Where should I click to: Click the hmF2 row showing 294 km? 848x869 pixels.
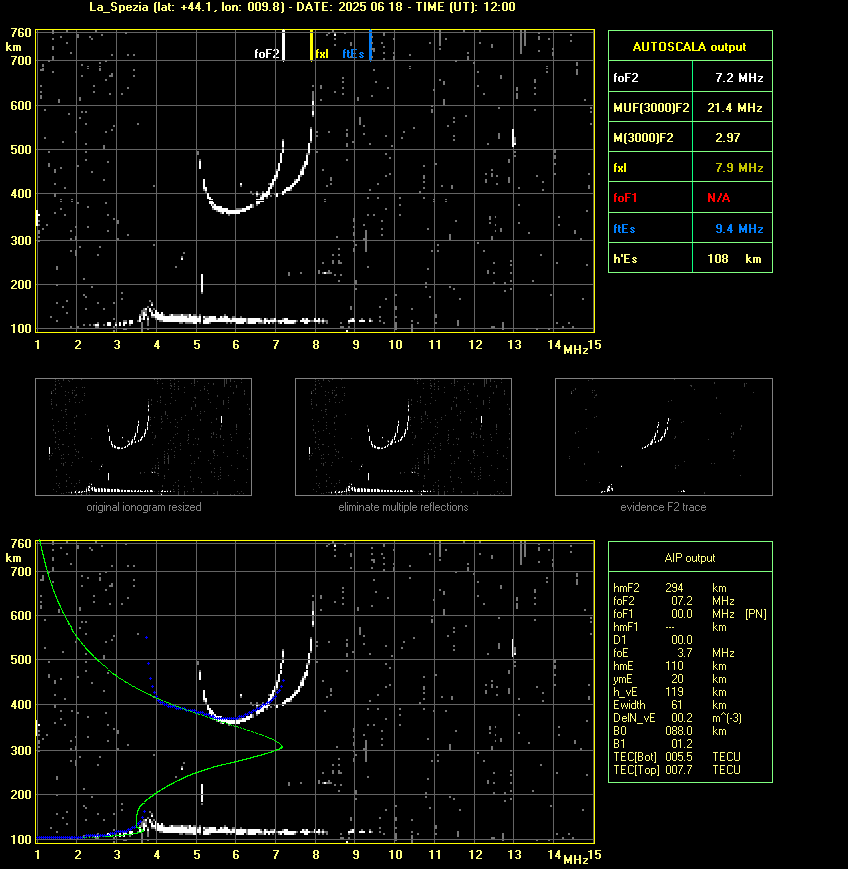coord(670,588)
